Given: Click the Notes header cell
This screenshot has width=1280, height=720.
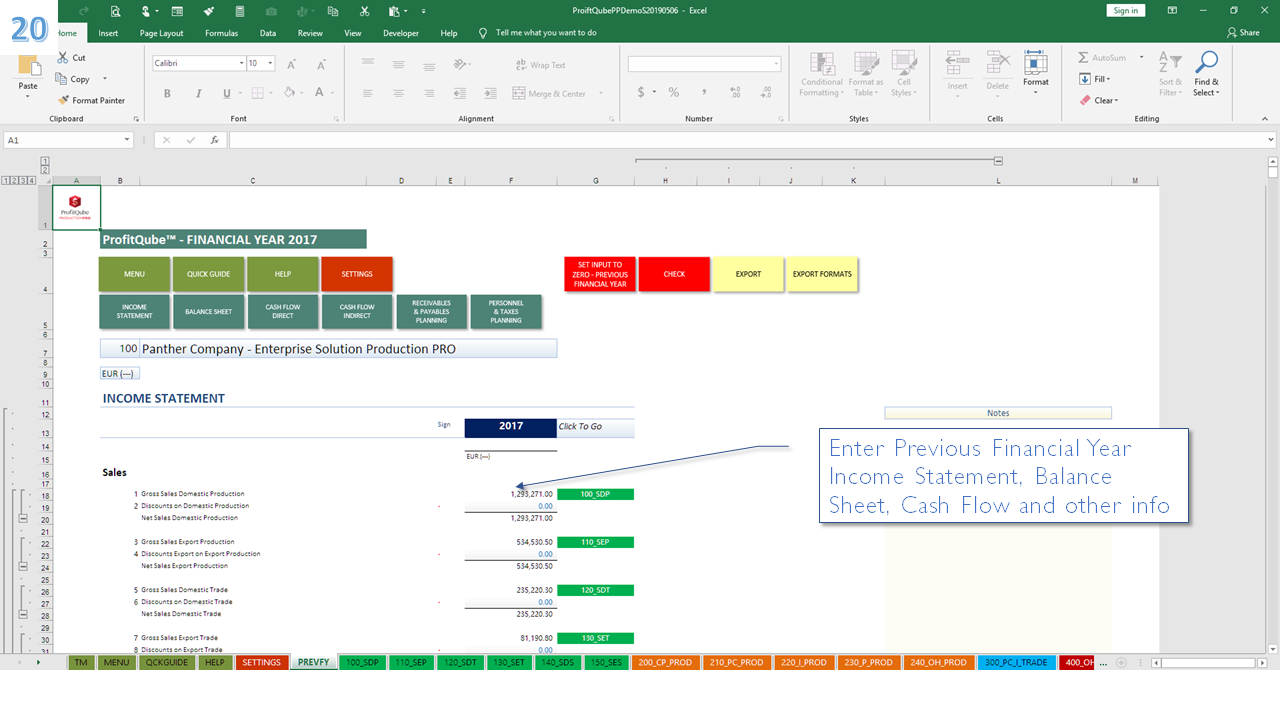Looking at the screenshot, I should click(998, 413).
